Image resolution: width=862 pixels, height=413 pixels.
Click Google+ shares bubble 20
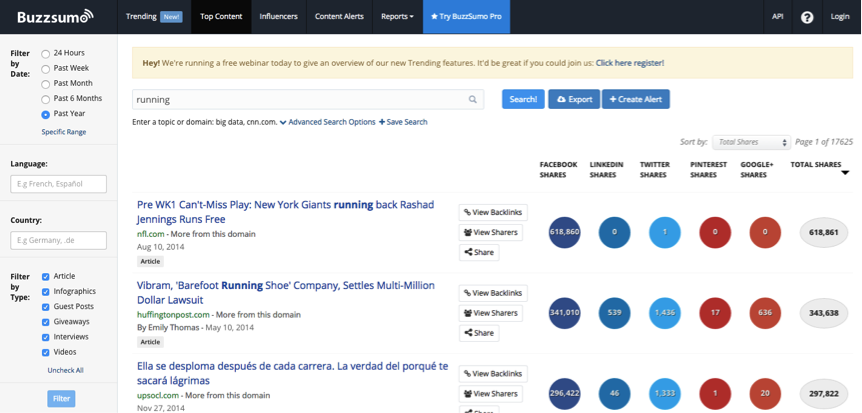[765, 394]
